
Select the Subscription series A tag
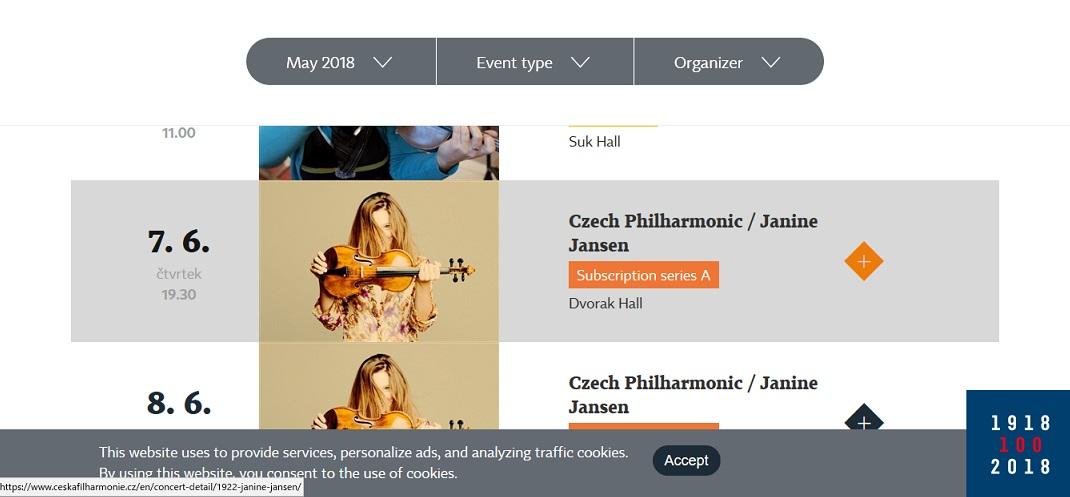[643, 275]
